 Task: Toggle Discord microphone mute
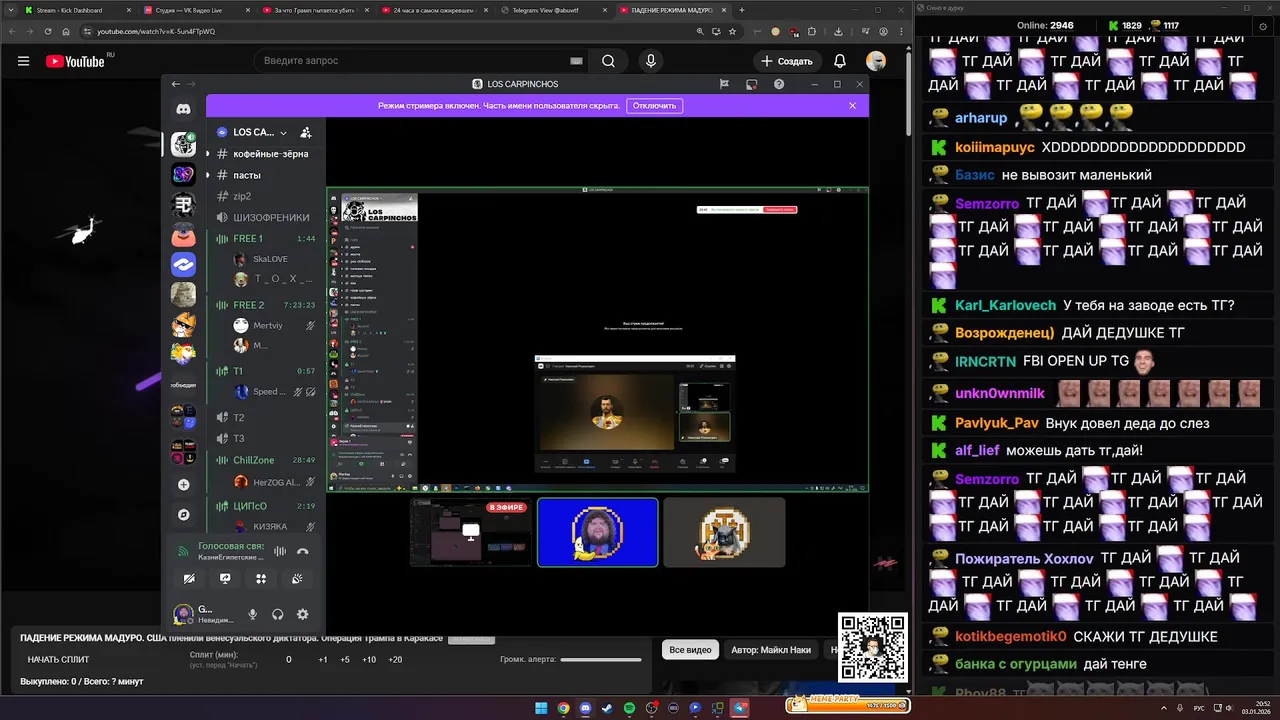tap(253, 615)
